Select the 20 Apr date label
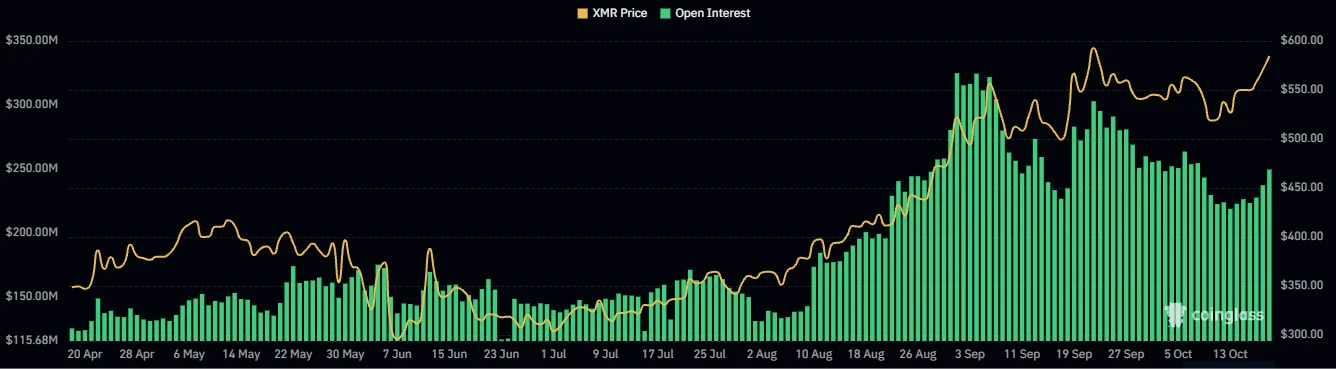This screenshot has width=1336, height=369. pos(85,354)
